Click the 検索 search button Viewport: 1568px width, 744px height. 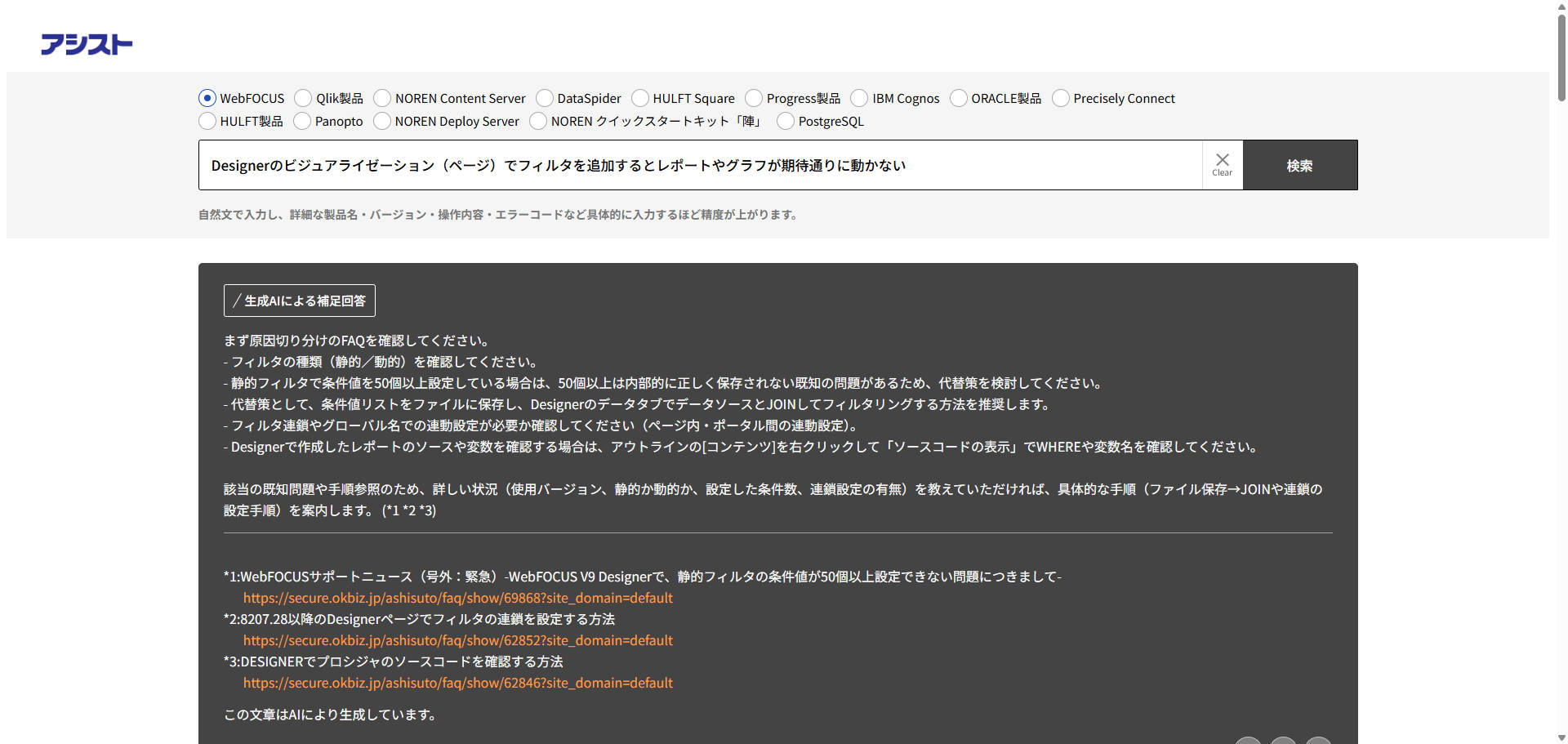(x=1300, y=165)
